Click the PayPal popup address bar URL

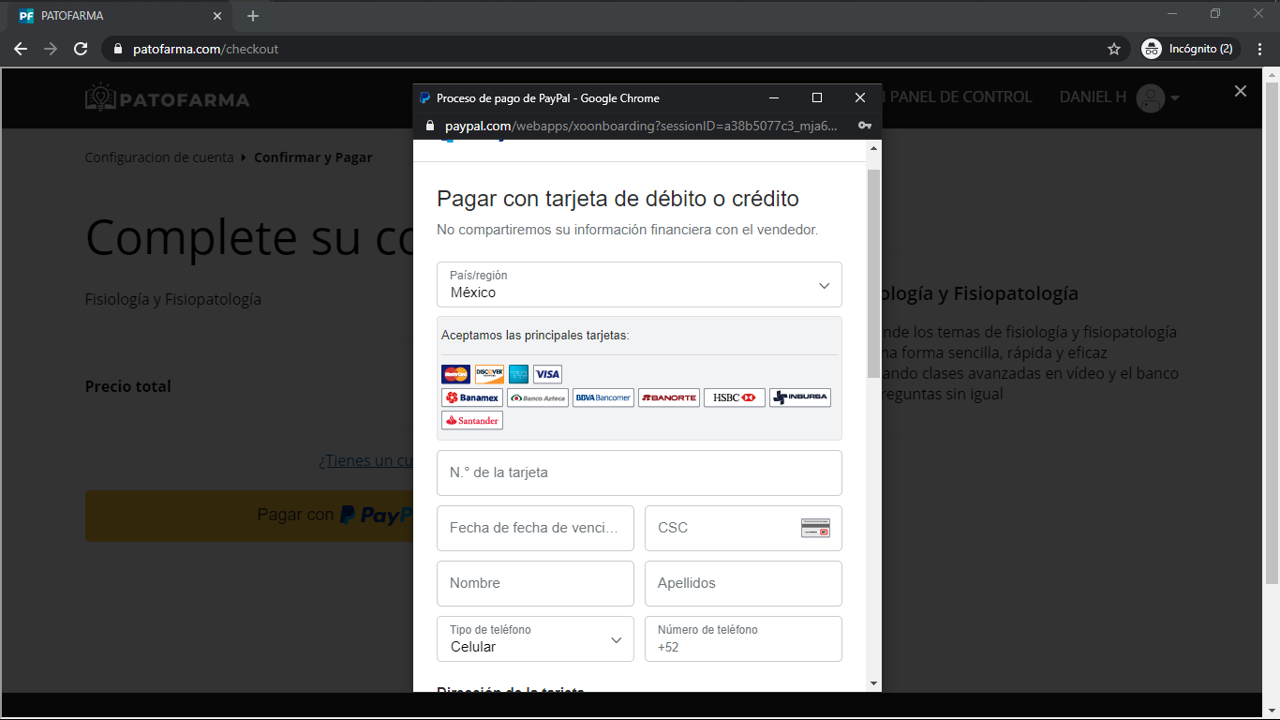(x=641, y=126)
